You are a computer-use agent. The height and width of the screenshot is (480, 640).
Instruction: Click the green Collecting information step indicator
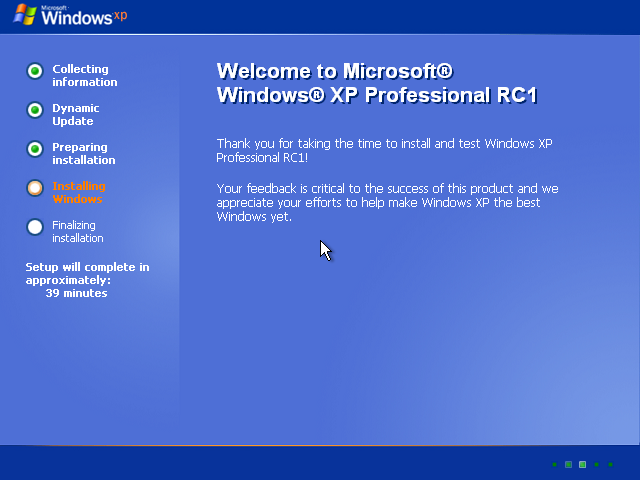(x=35, y=71)
